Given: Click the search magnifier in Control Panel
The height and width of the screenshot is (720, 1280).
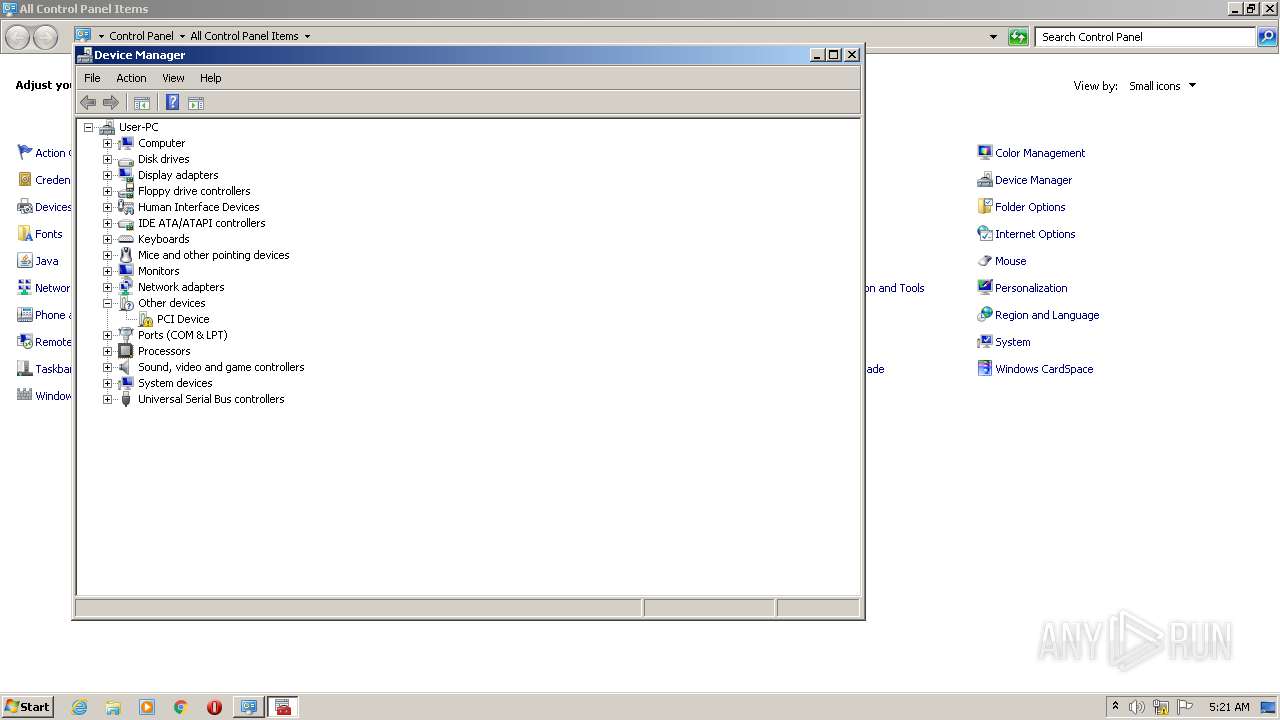Looking at the screenshot, I should click(1267, 37).
